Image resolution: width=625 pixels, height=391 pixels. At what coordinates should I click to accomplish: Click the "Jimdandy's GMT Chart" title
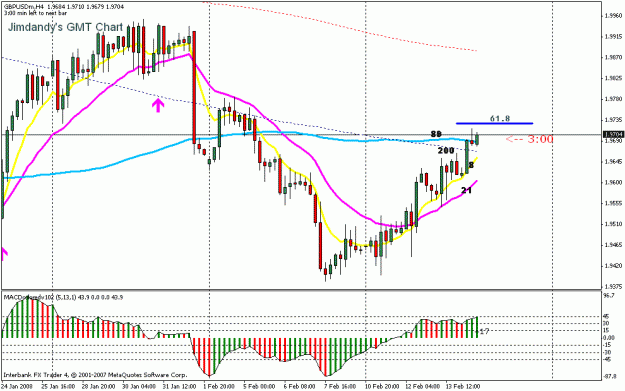(65, 27)
